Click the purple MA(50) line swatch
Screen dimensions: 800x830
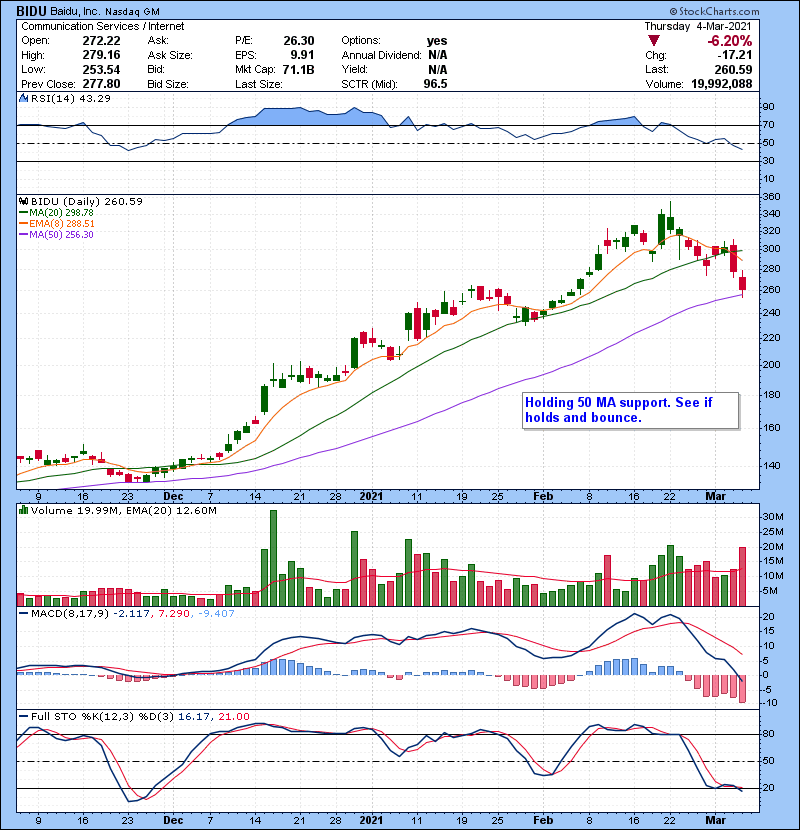pyautogui.click(x=24, y=234)
